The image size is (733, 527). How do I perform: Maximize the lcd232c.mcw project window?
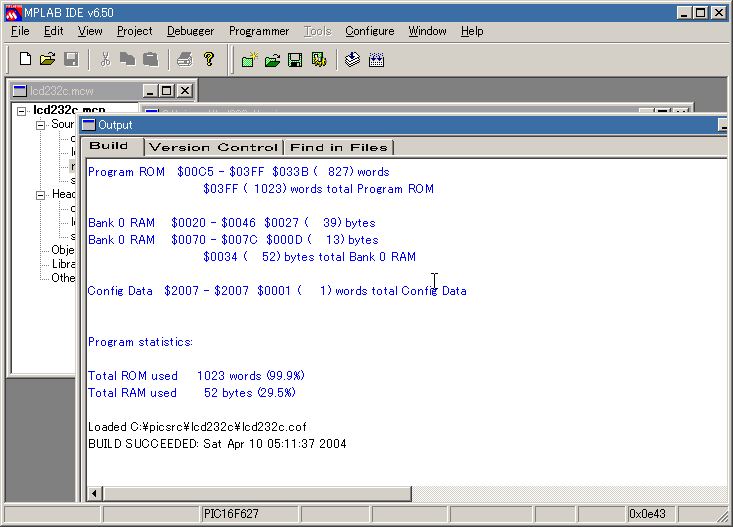click(167, 91)
